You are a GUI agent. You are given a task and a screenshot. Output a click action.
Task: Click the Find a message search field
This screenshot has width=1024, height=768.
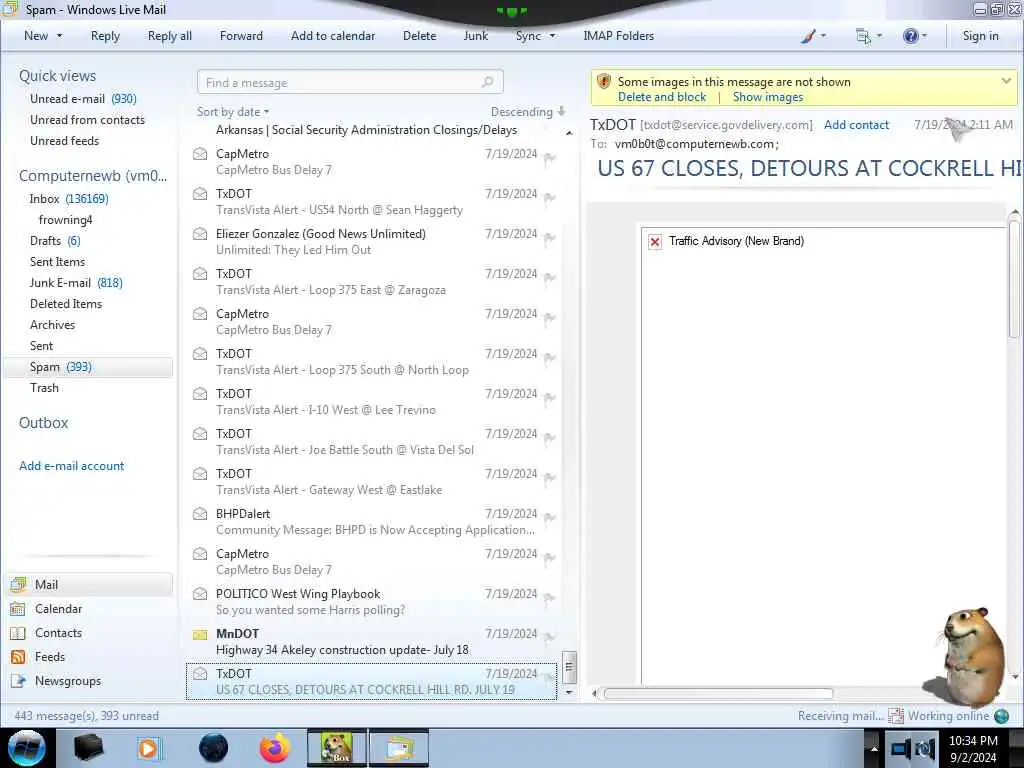coord(350,82)
